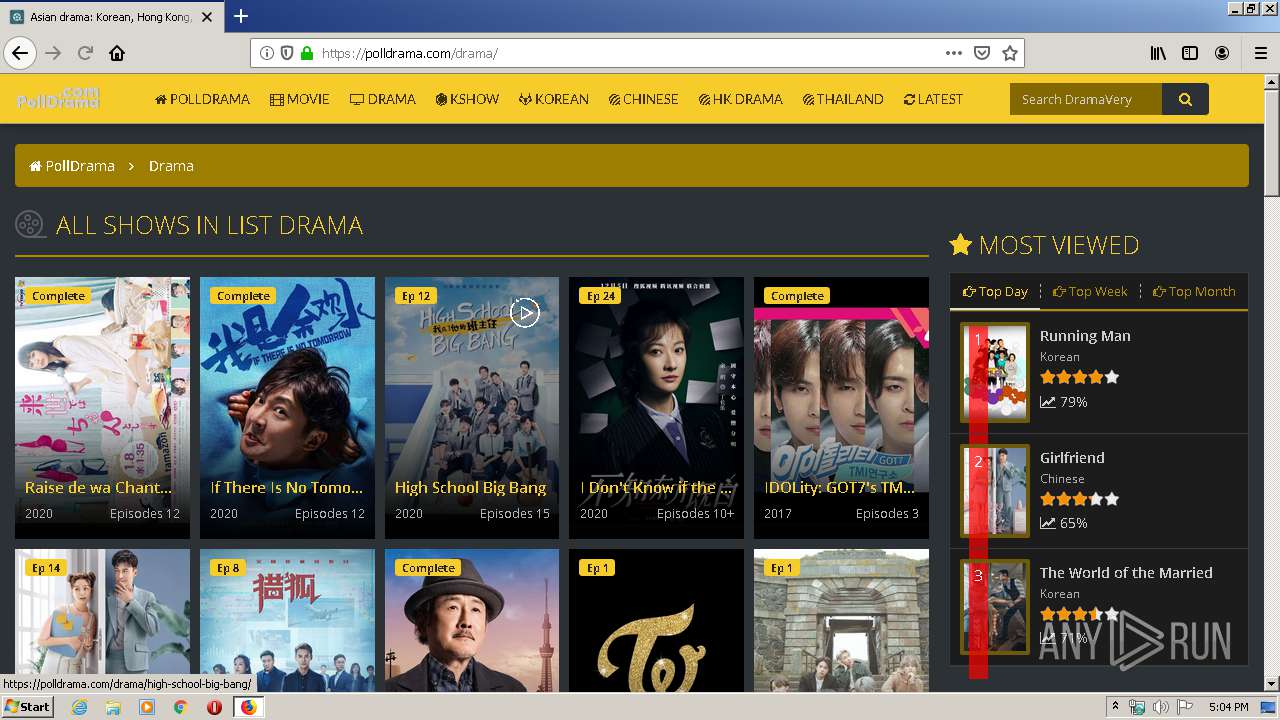
Task: Open the Ep 14 drama poster card
Action: [x=102, y=620]
